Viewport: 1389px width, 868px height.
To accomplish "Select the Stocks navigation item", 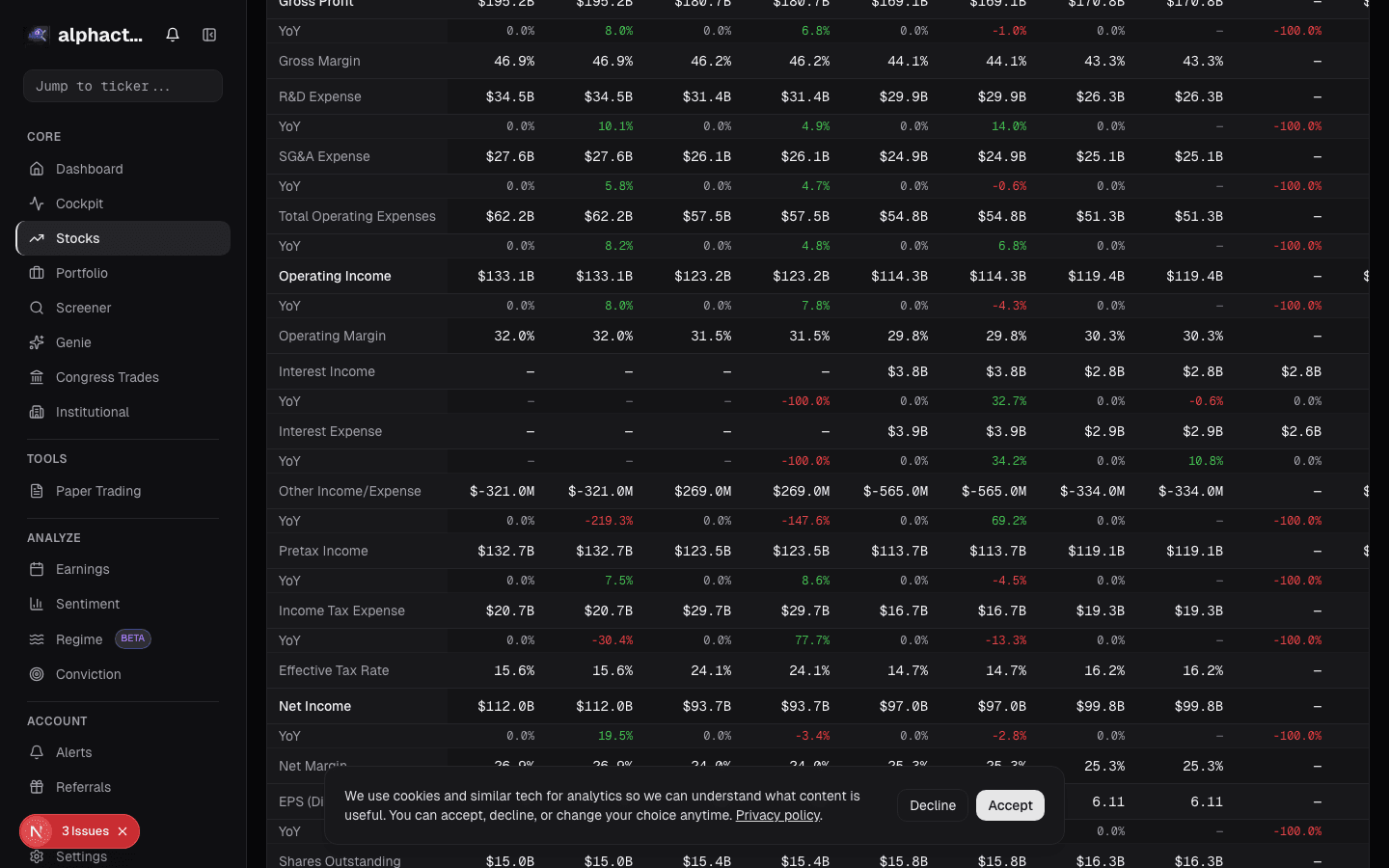I will (x=77, y=238).
